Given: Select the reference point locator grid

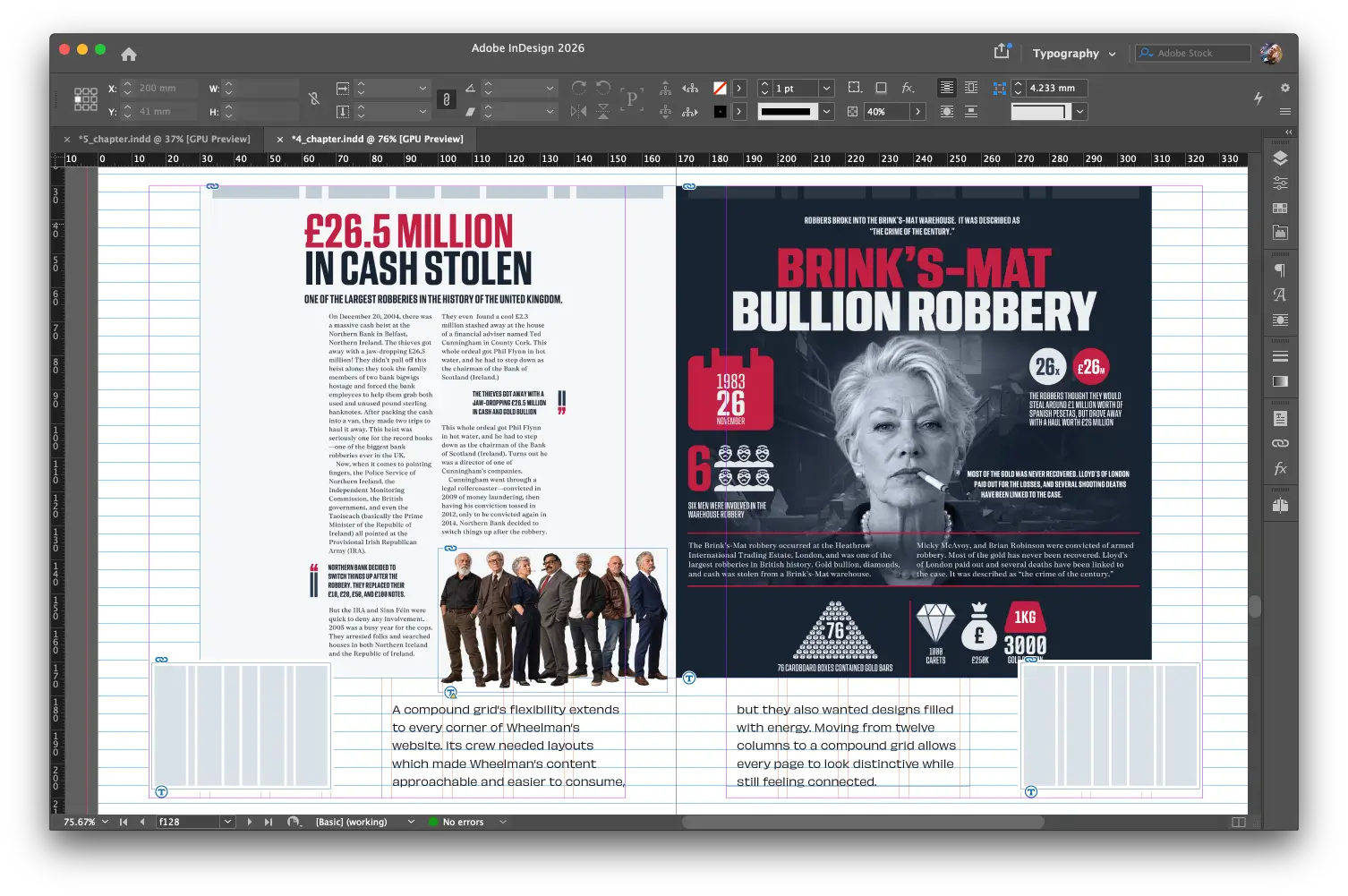Looking at the screenshot, I should coord(86,99).
